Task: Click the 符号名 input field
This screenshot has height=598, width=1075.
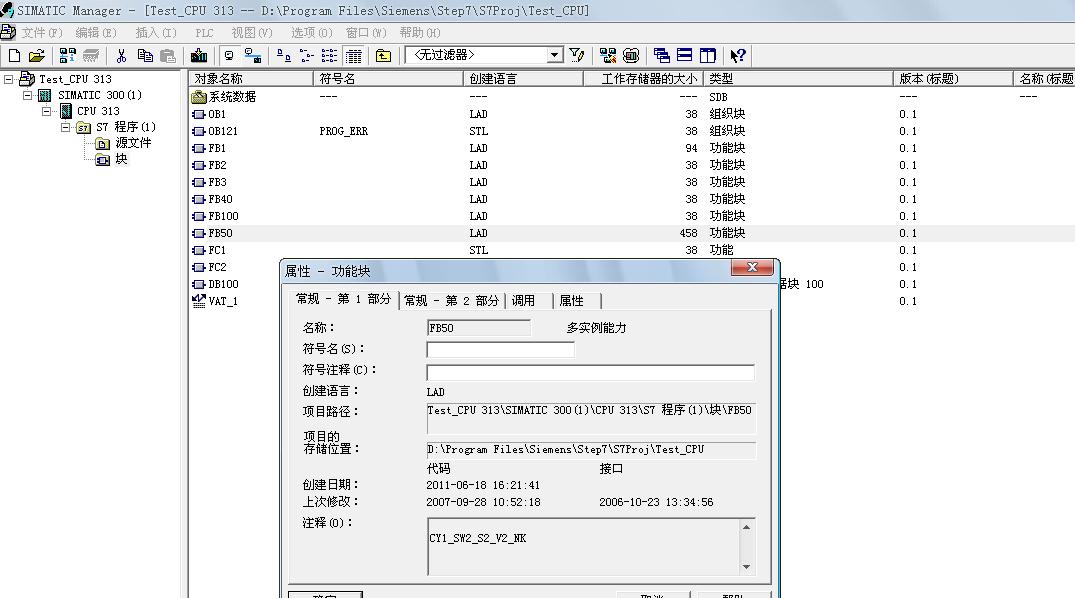Action: pyautogui.click(x=500, y=350)
